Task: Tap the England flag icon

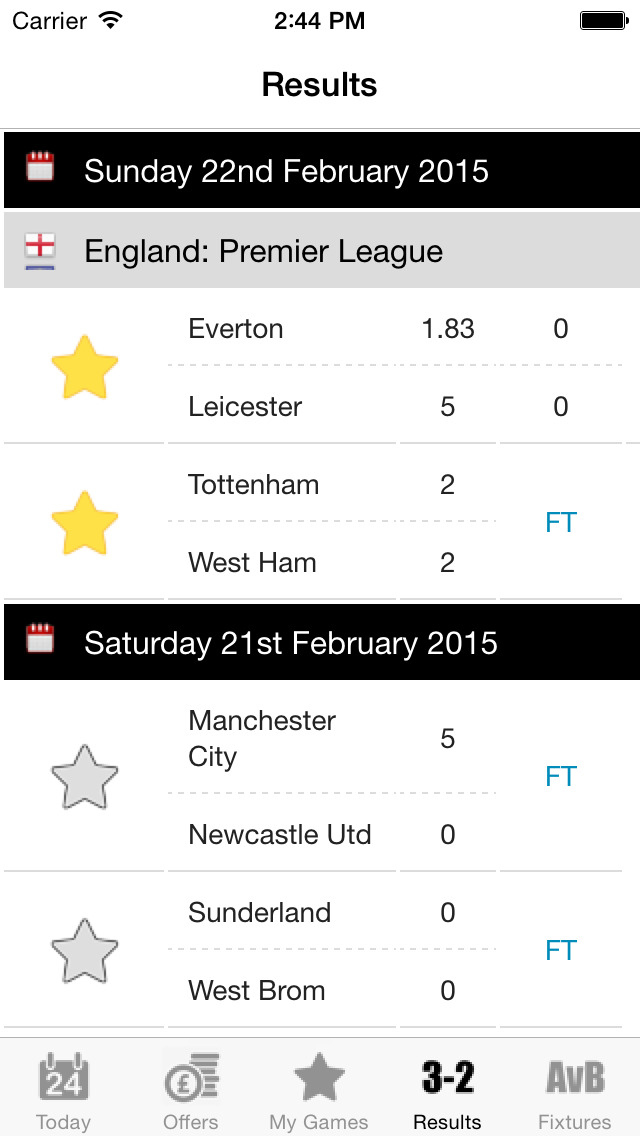Action: coord(41,252)
